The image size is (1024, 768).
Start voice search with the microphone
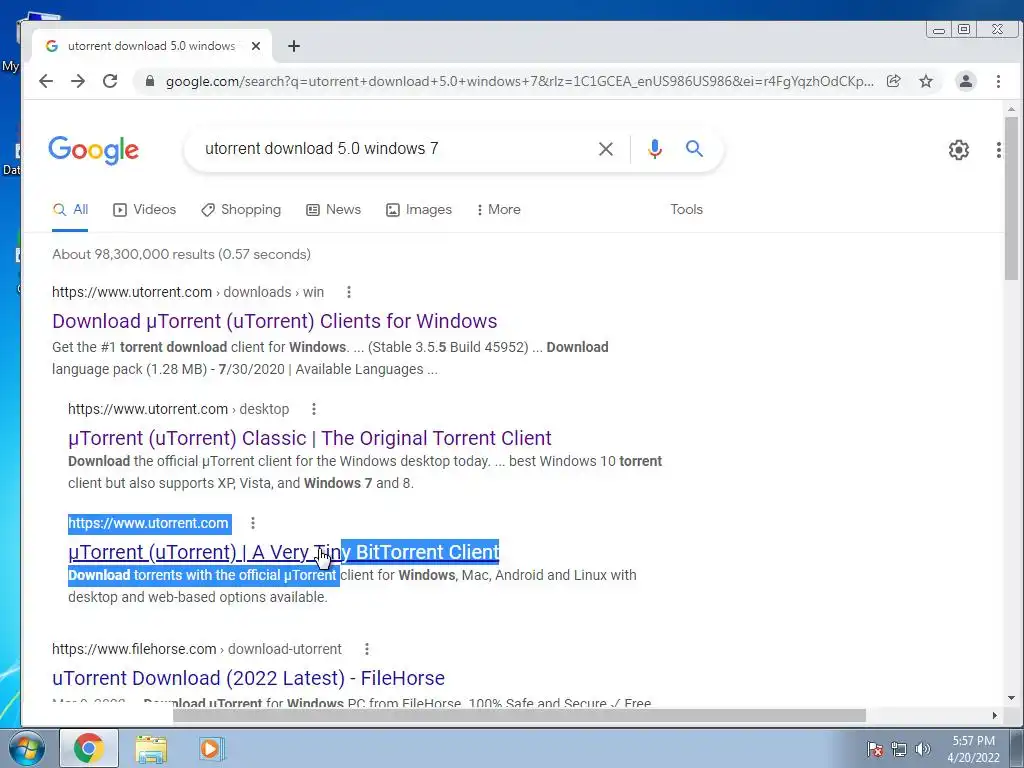click(654, 149)
